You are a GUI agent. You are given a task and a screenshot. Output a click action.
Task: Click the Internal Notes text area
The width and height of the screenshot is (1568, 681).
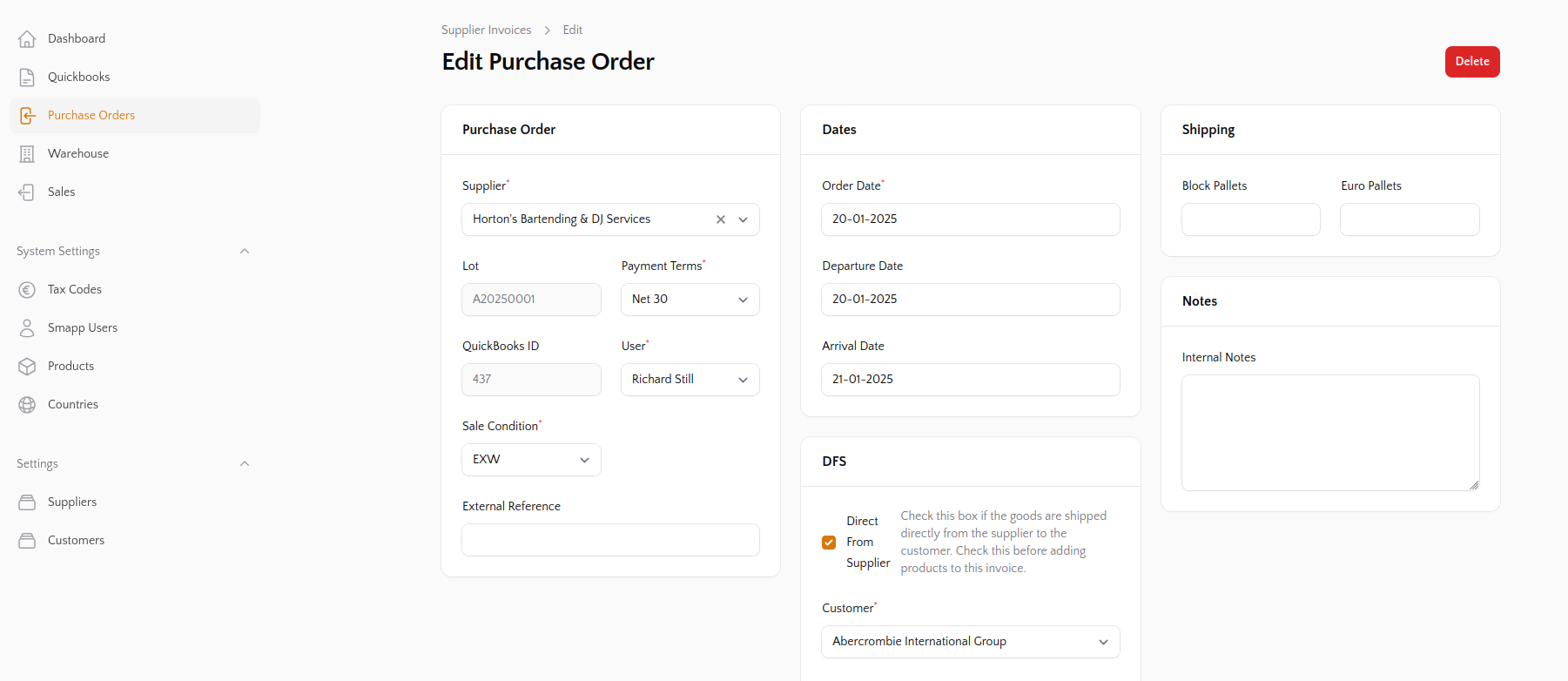tap(1330, 433)
